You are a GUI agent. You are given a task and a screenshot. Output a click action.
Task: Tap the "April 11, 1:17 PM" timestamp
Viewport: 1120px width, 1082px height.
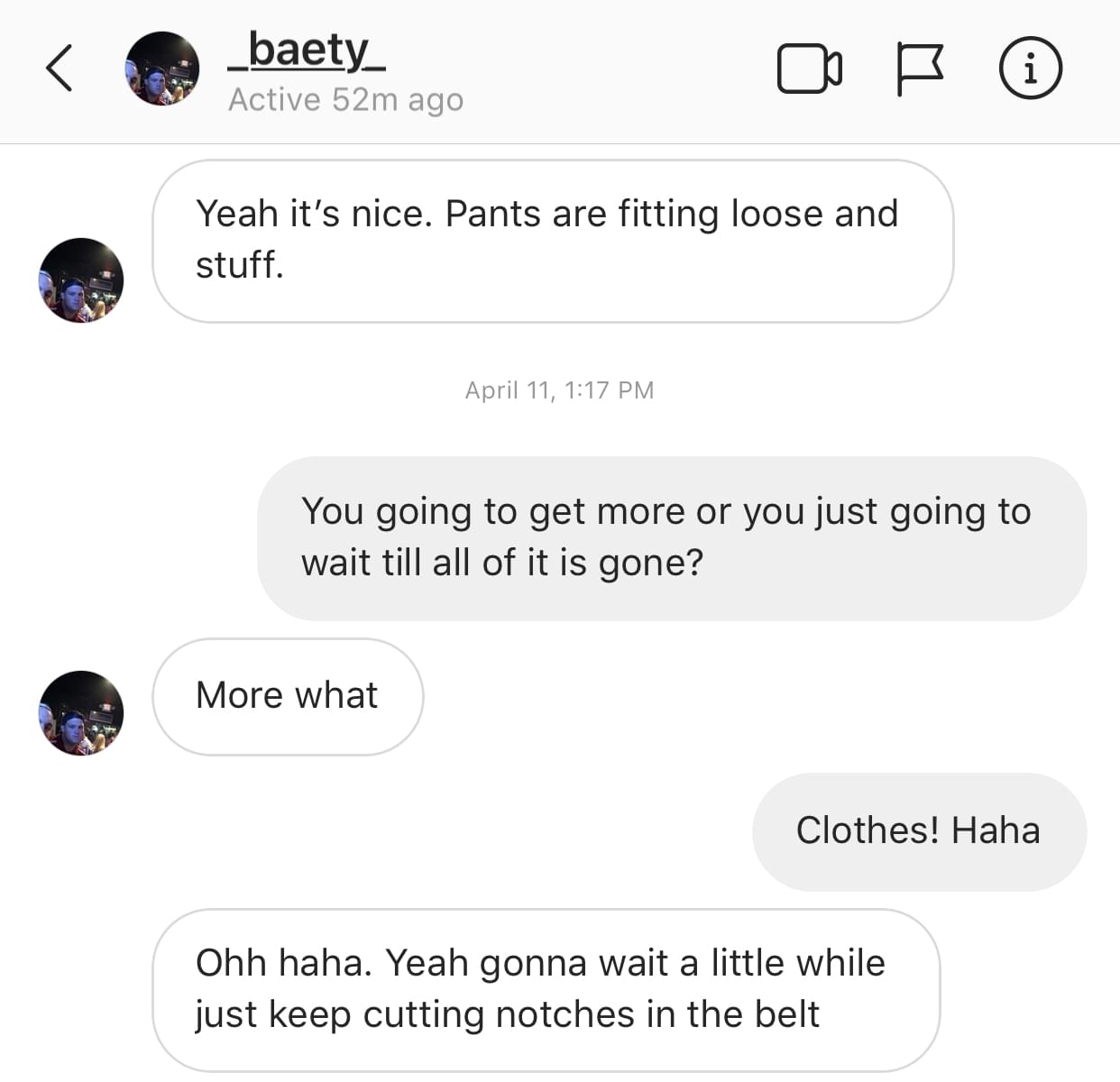(559, 390)
